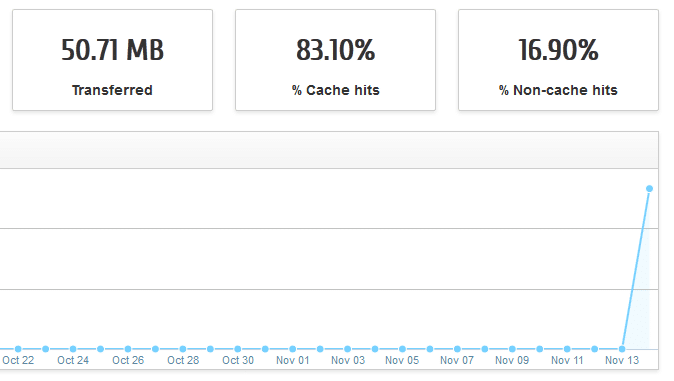Click the peak data point after Nov 13

(x=649, y=188)
